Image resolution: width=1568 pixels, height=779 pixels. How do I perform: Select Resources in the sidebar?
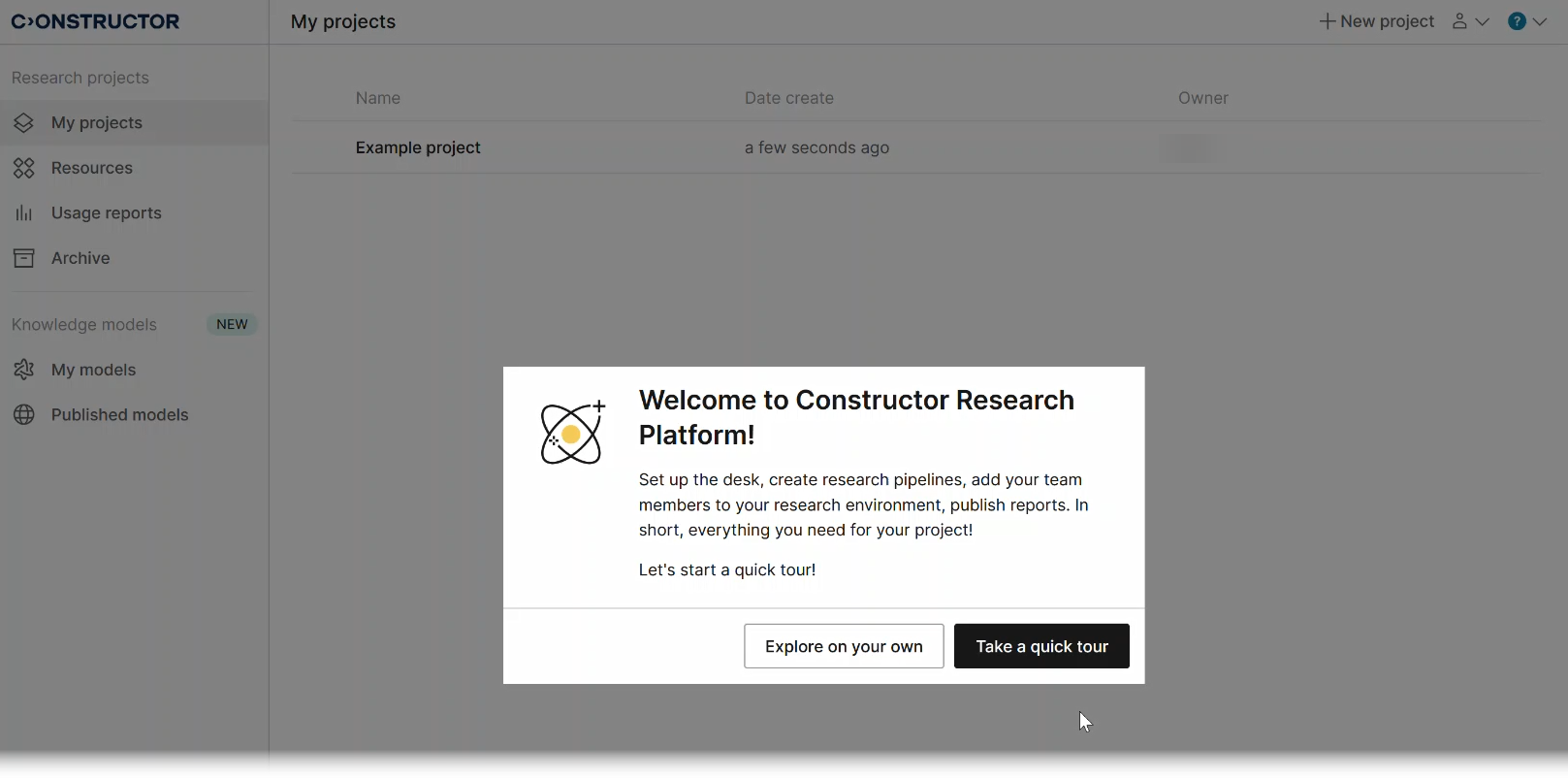pyautogui.click(x=92, y=169)
